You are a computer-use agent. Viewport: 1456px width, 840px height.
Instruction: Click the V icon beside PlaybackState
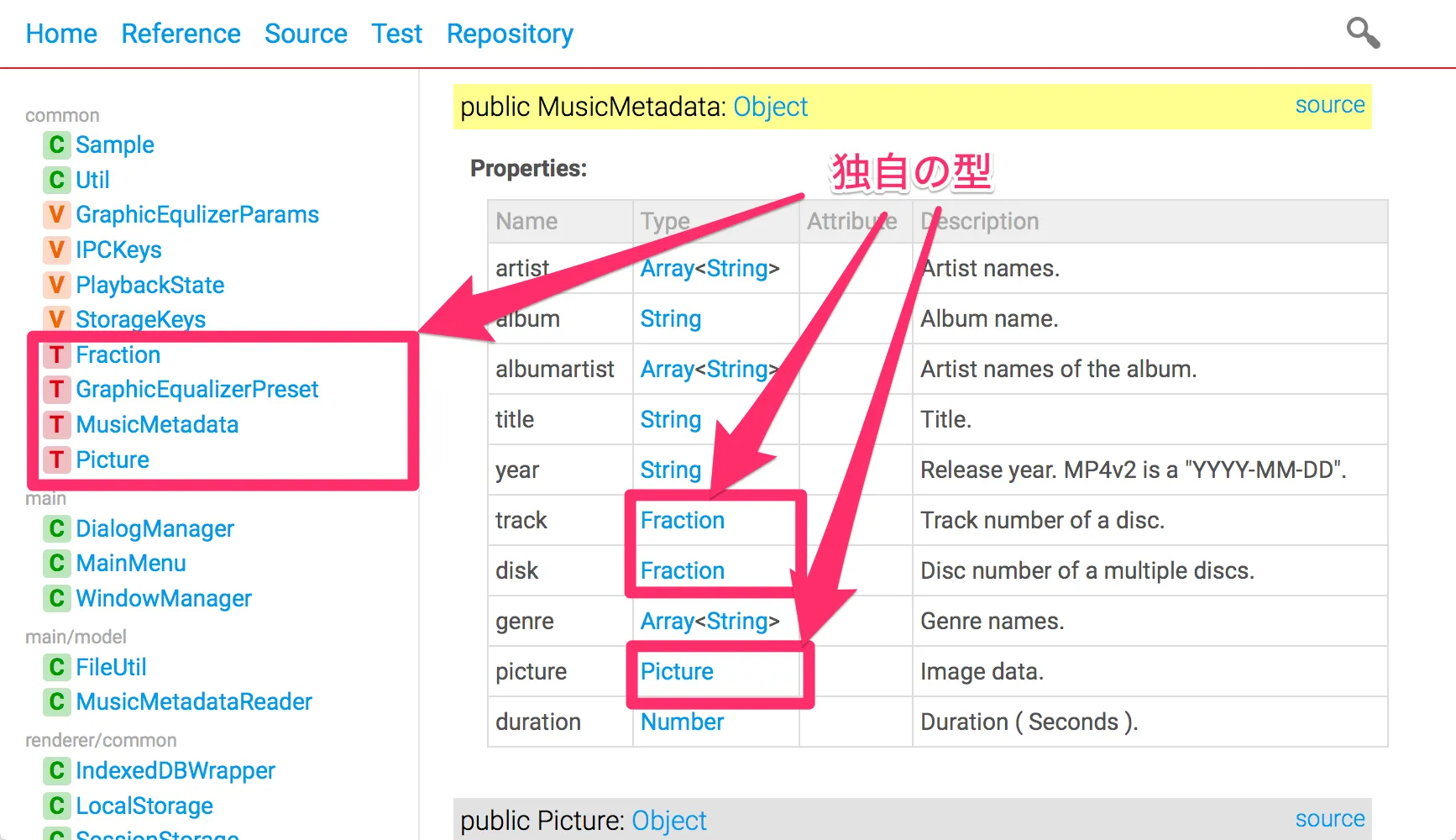click(56, 286)
